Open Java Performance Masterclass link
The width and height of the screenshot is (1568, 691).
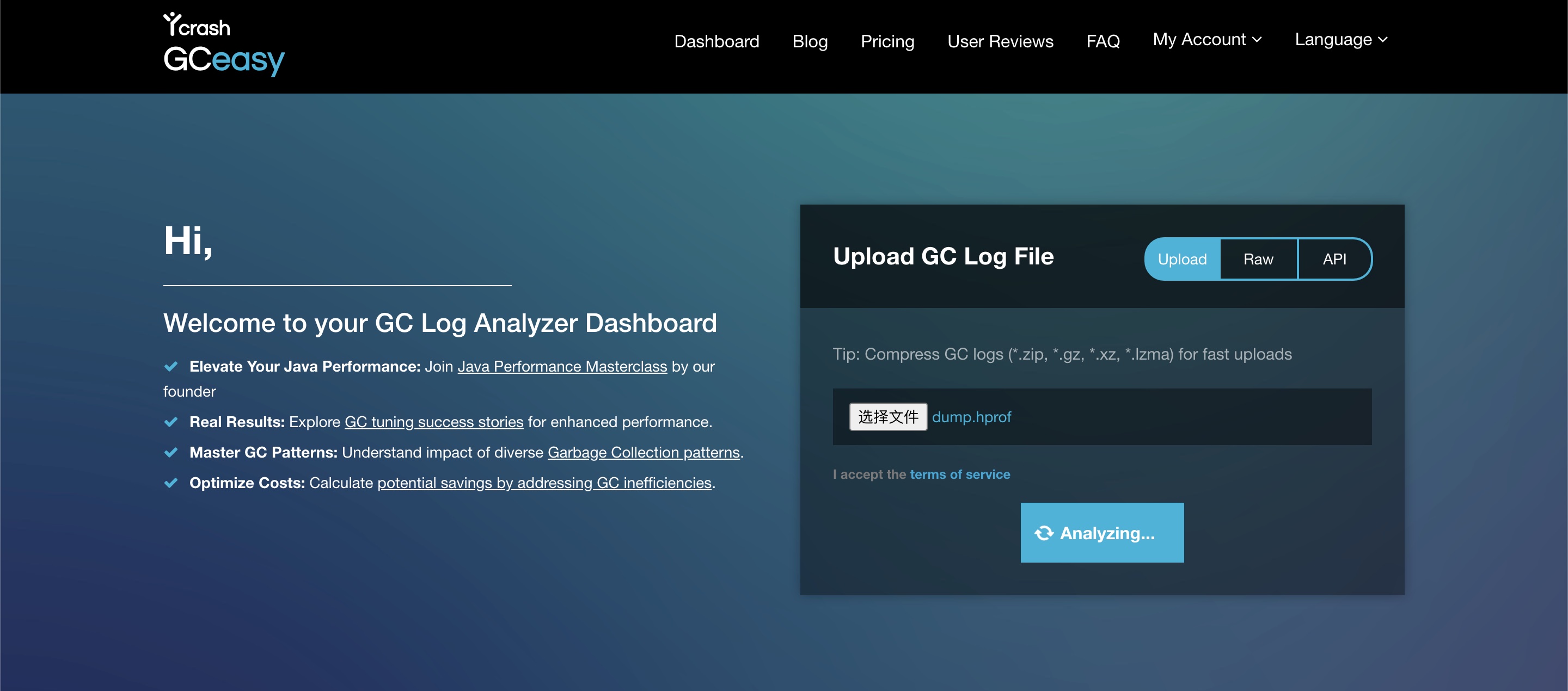(x=562, y=366)
